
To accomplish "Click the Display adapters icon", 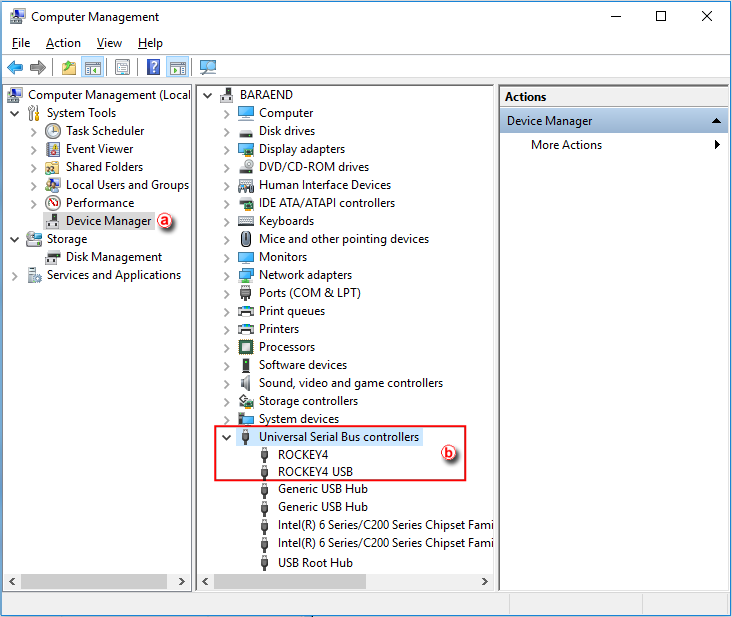I will point(246,149).
